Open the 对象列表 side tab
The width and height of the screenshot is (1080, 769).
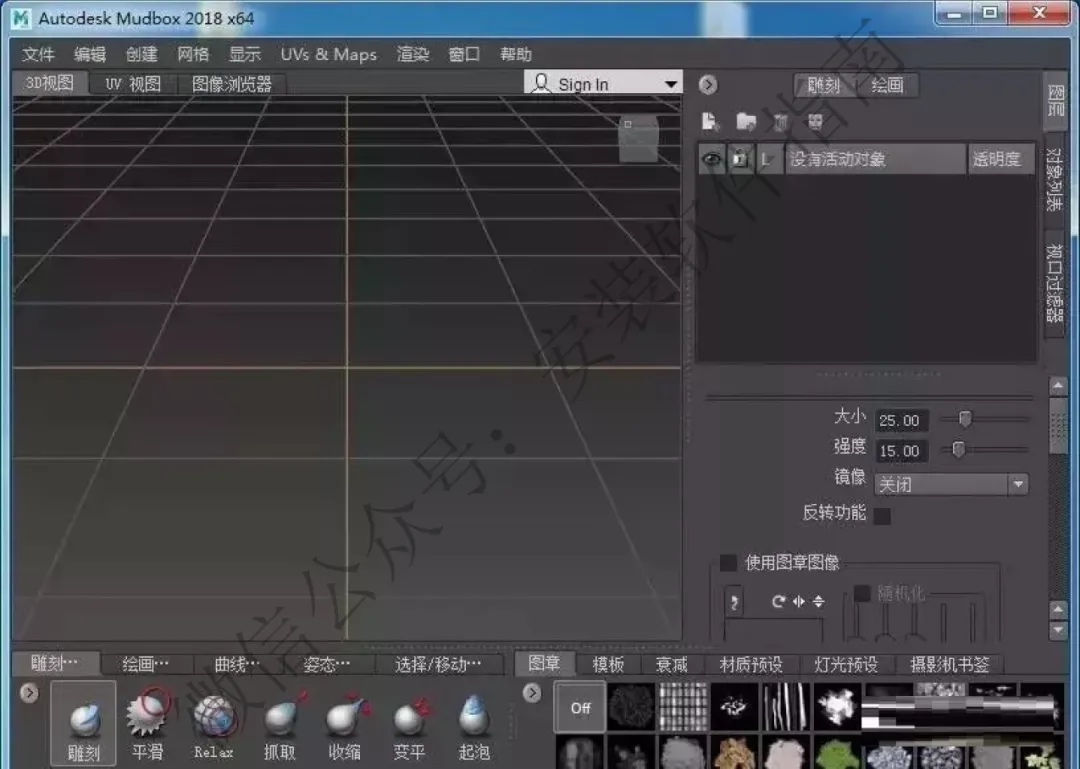pos(1055,179)
